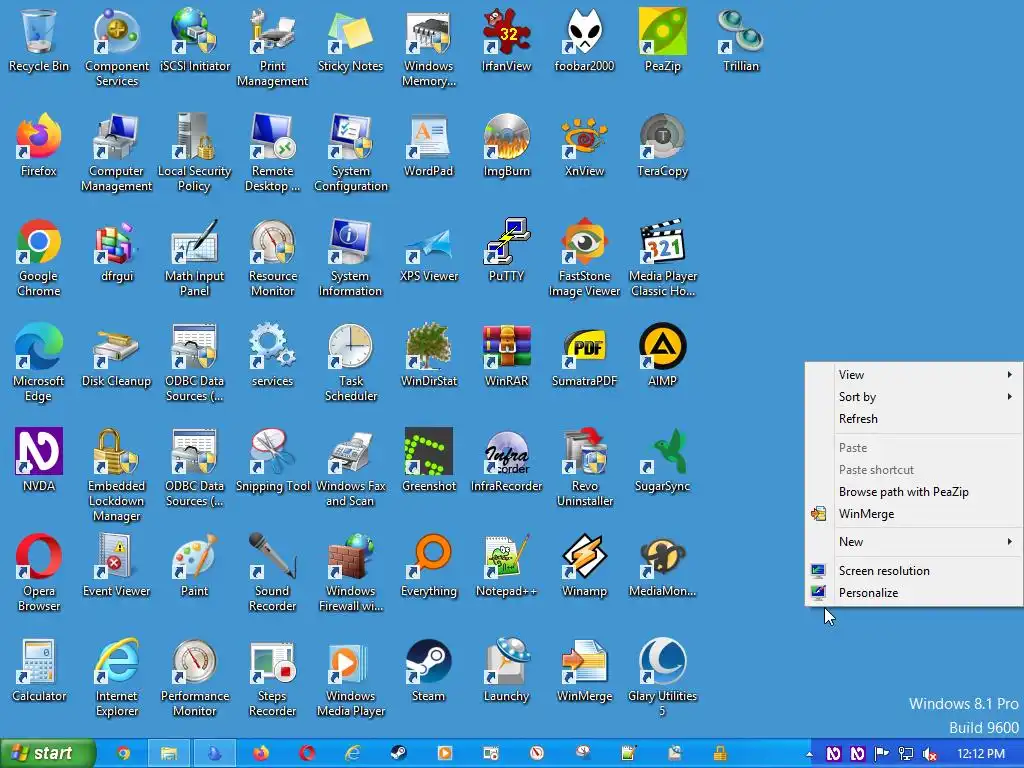This screenshot has width=1024, height=768.
Task: Select the Media Player Classic shortcut
Action: 662,258
